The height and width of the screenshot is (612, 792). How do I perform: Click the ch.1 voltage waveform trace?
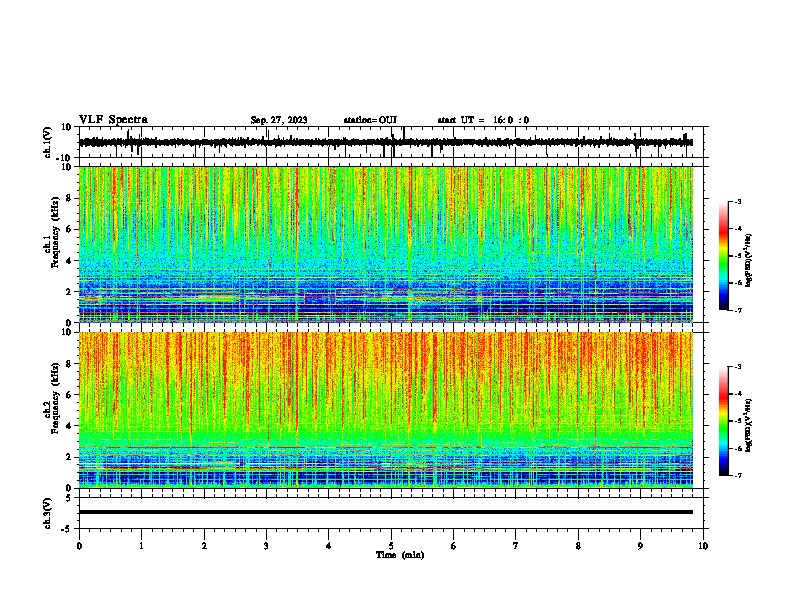(x=386, y=142)
